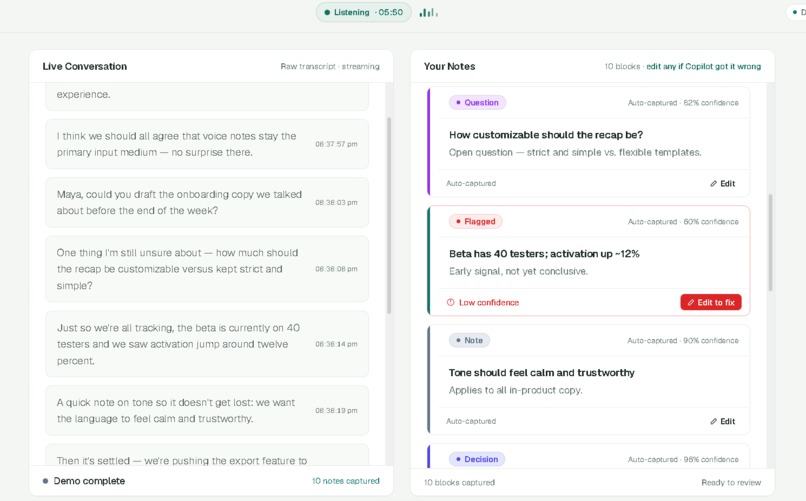Screen dimensions: 806x501
Task: Click 'Early signal, not yet conclusive' text
Action: 518,271
